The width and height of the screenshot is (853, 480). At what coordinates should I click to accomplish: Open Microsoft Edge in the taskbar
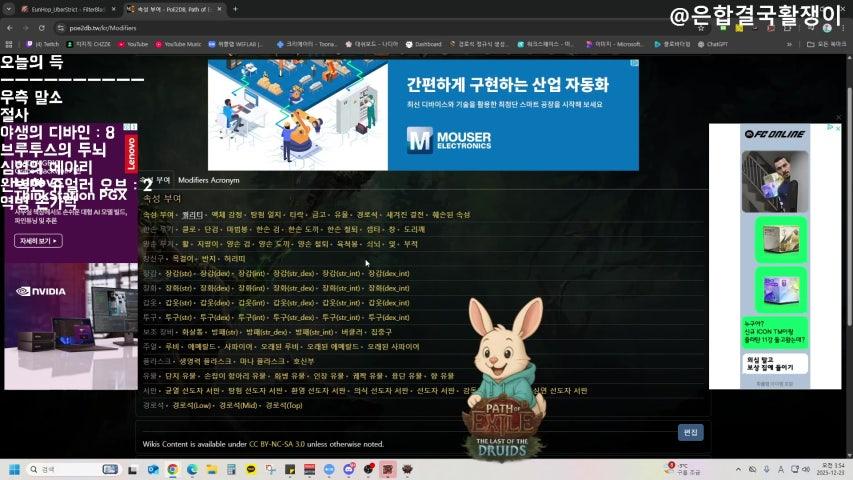click(x=192, y=469)
